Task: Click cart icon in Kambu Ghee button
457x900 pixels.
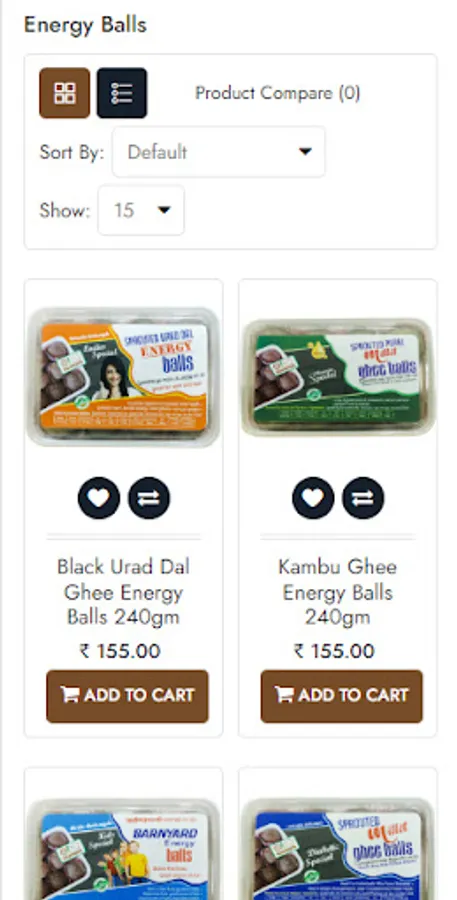Action: [284, 695]
